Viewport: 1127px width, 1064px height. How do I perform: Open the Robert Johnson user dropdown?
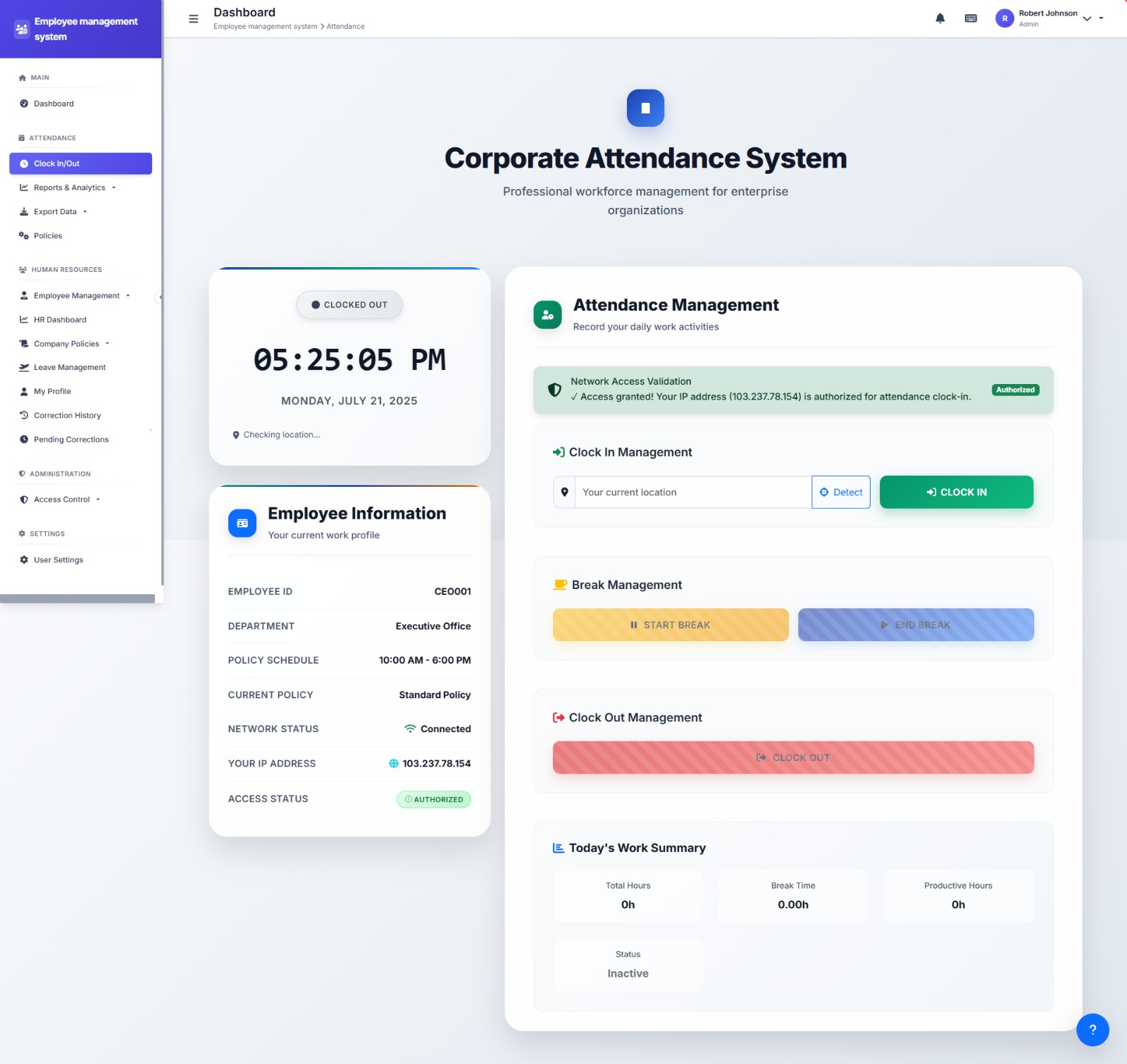pyautogui.click(x=1087, y=18)
